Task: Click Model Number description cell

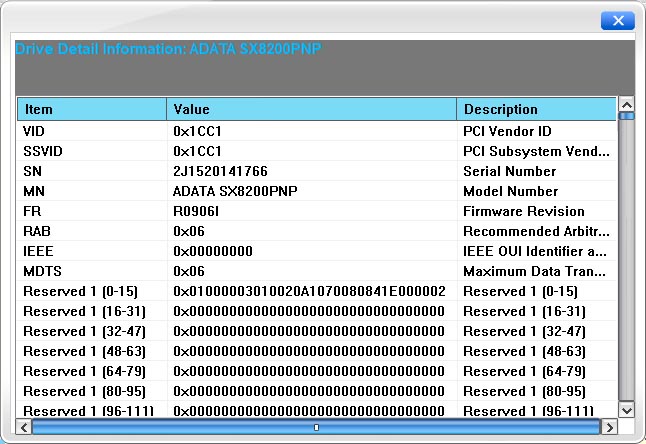Action: click(x=510, y=191)
